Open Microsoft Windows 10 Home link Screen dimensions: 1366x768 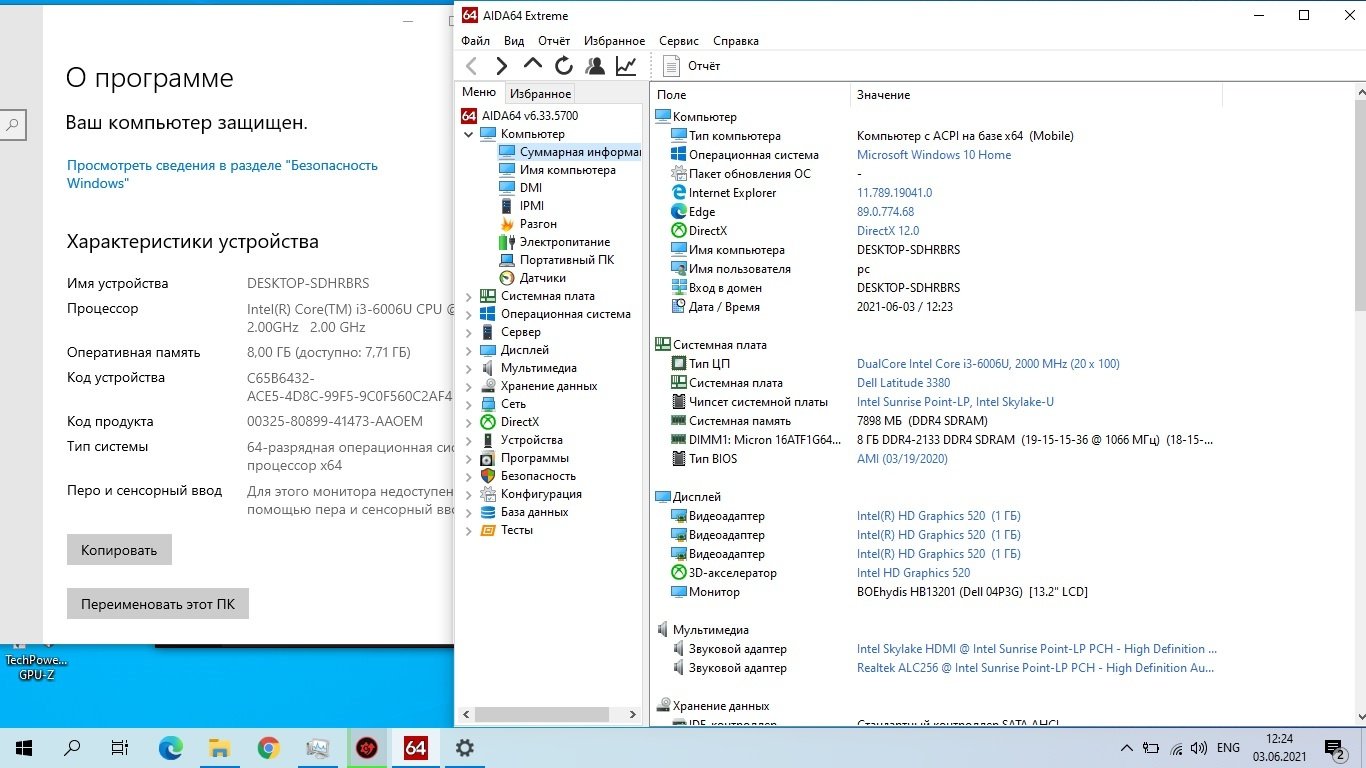934,155
